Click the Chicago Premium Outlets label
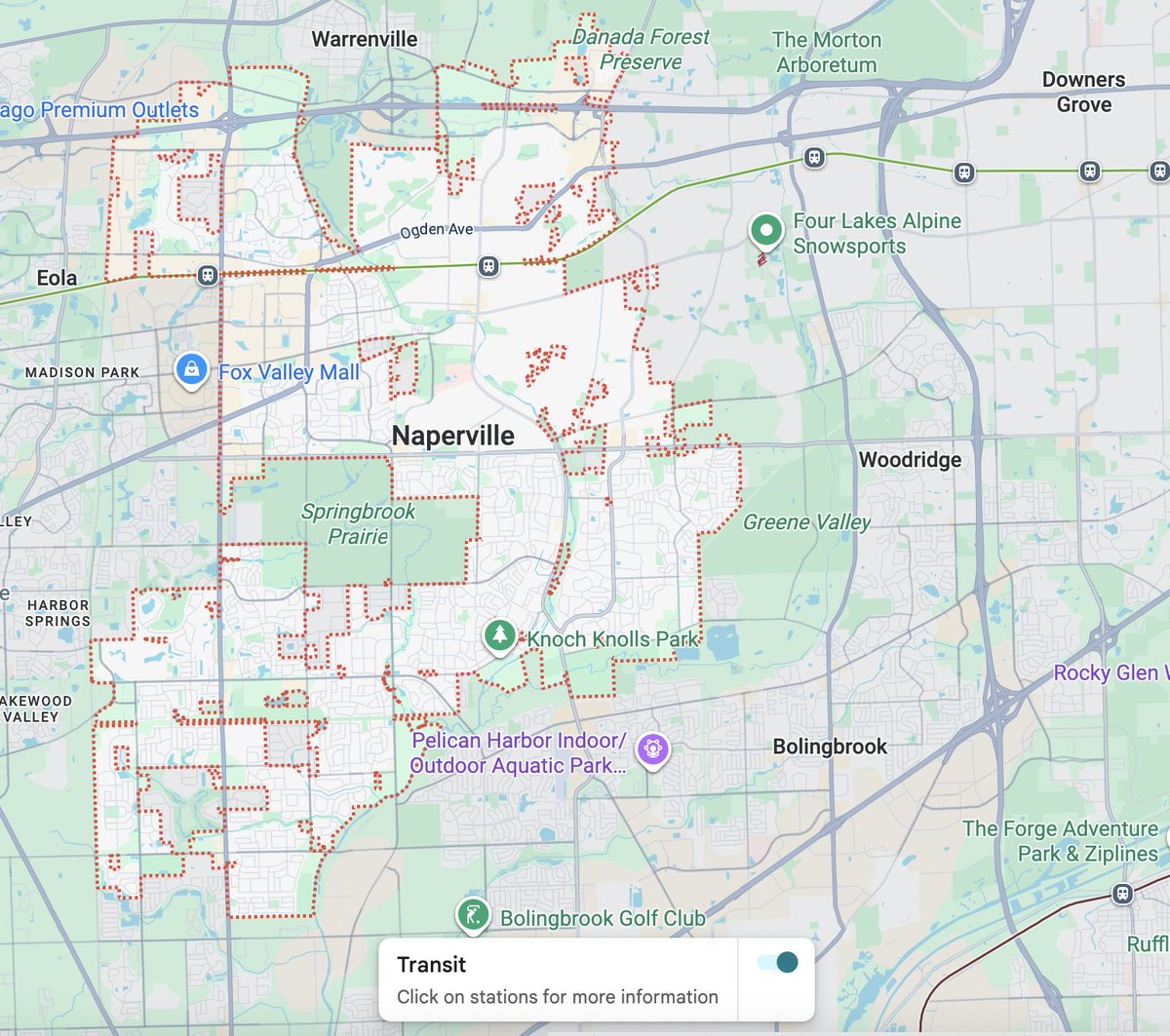 tap(99, 110)
